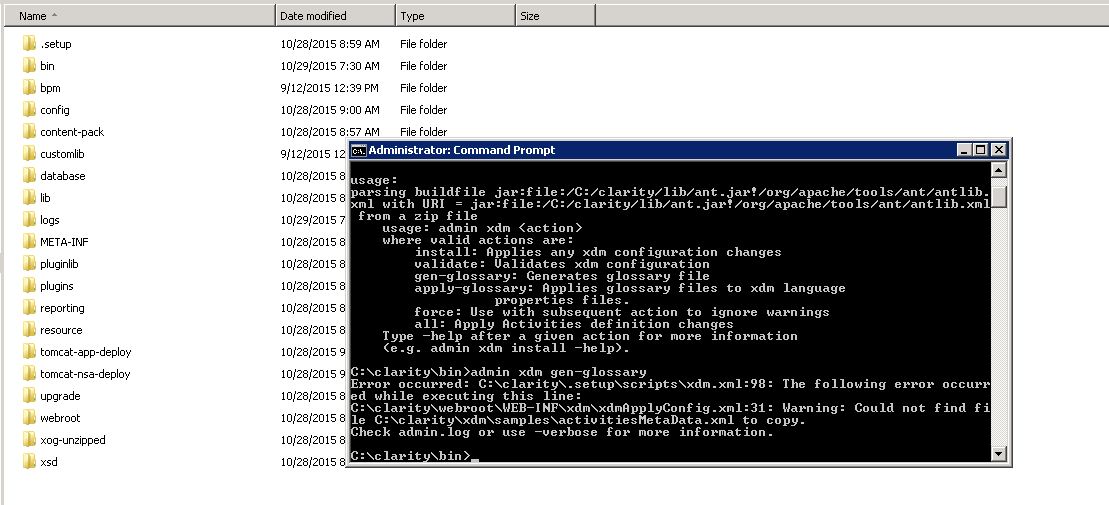This screenshot has width=1109, height=505.
Task: Sort by the Type column header
Action: [x=455, y=16]
